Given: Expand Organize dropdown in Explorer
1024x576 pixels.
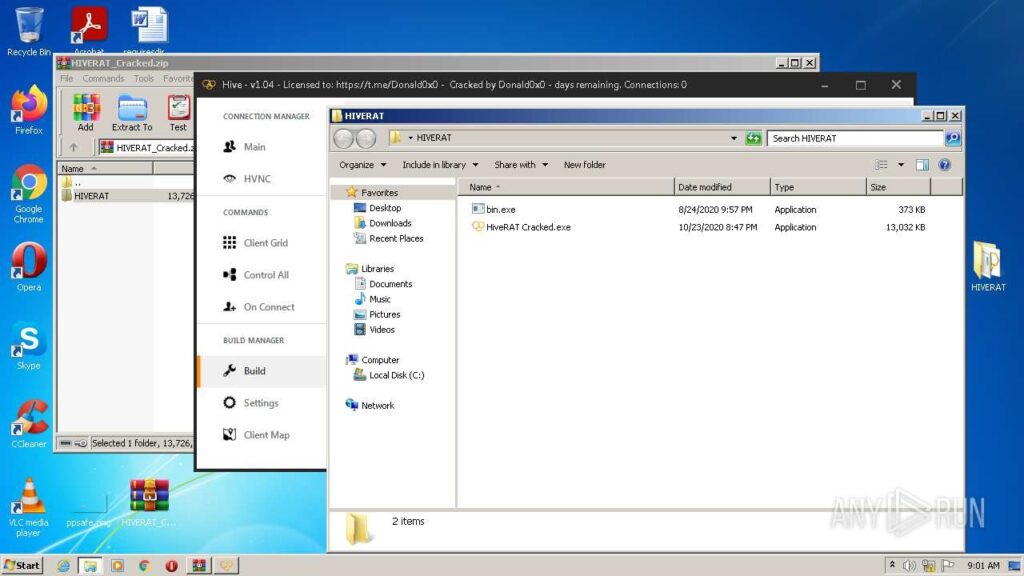Looking at the screenshot, I should (x=362, y=165).
